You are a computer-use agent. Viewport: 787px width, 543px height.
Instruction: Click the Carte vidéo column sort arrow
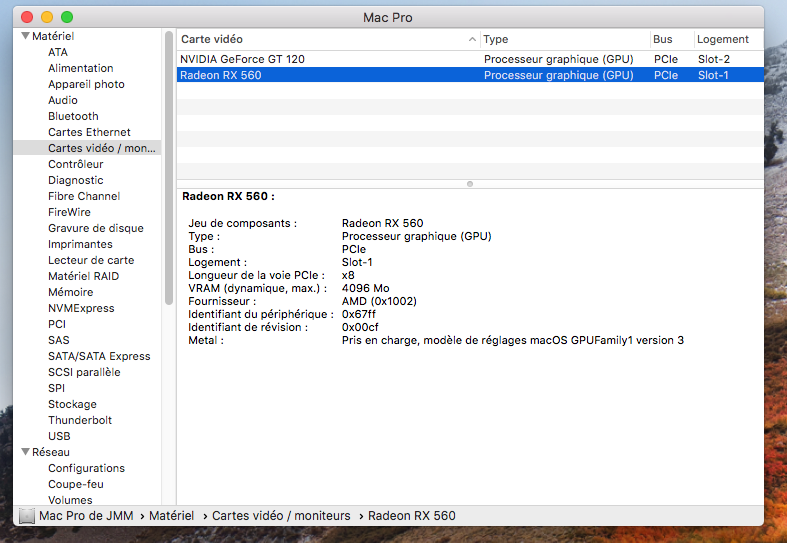[x=472, y=39]
